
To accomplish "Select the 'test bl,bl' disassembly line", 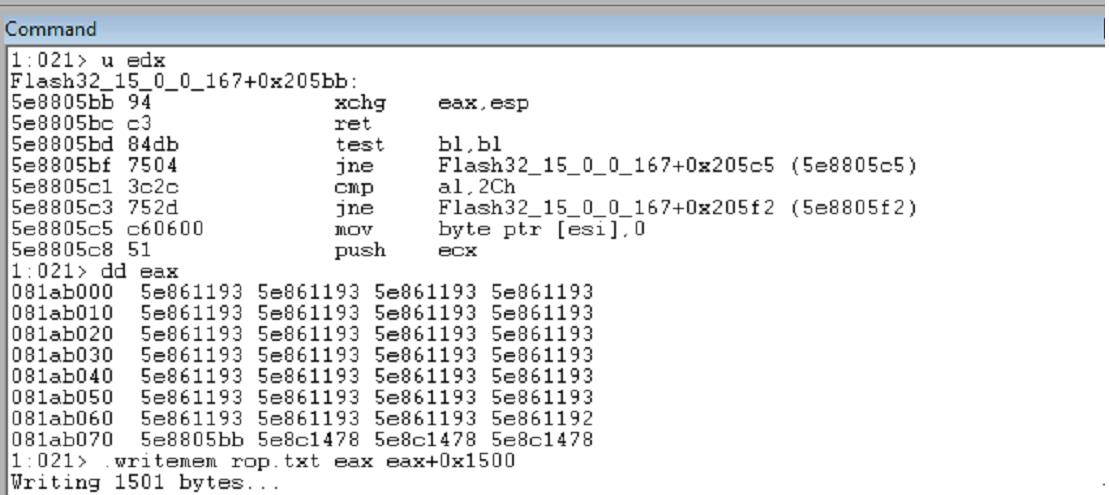I will pyautogui.click(x=256, y=145).
